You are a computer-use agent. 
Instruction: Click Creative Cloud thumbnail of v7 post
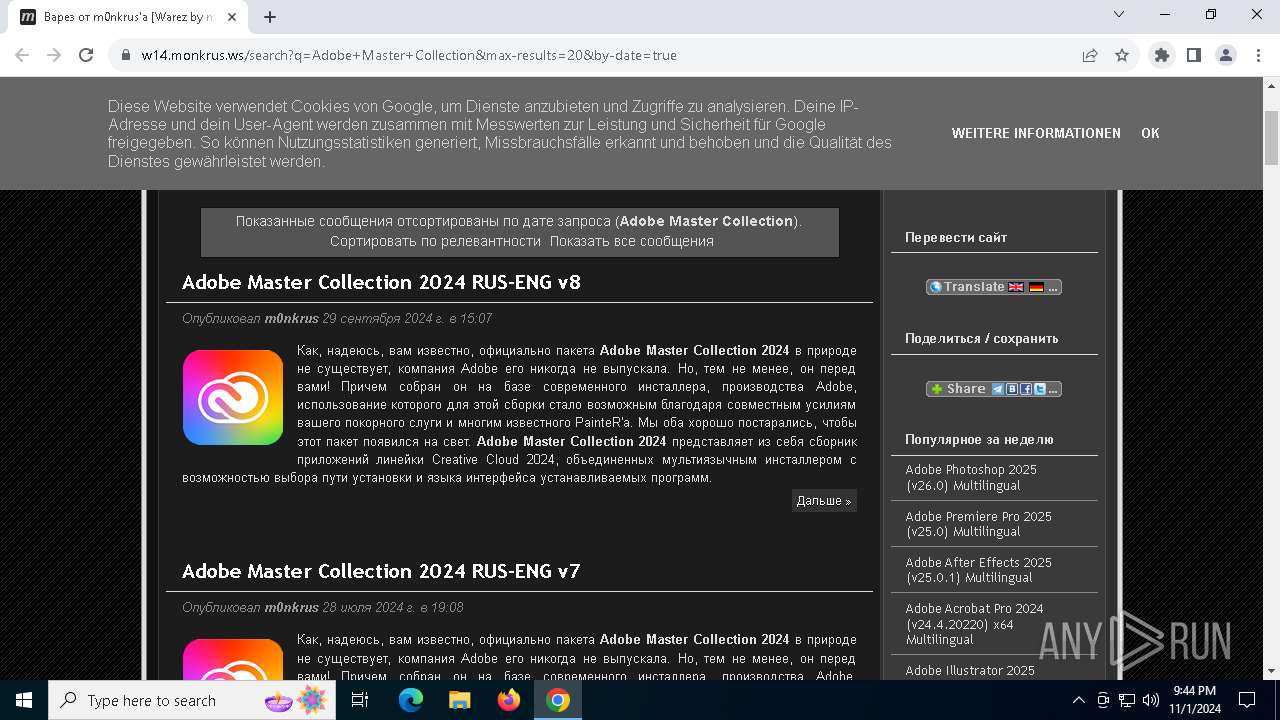tap(233, 659)
